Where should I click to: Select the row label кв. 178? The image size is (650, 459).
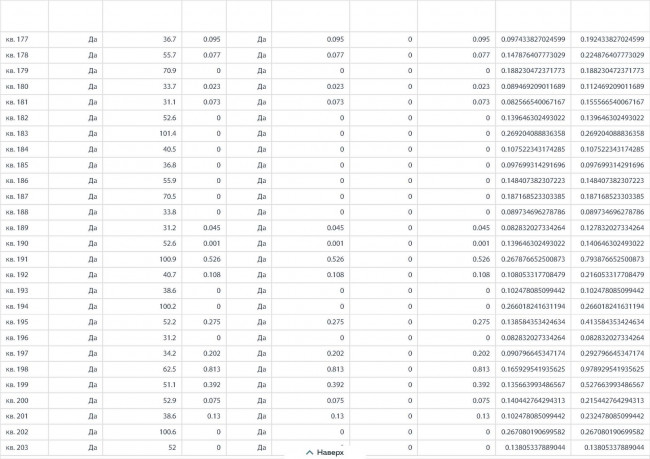click(17, 55)
